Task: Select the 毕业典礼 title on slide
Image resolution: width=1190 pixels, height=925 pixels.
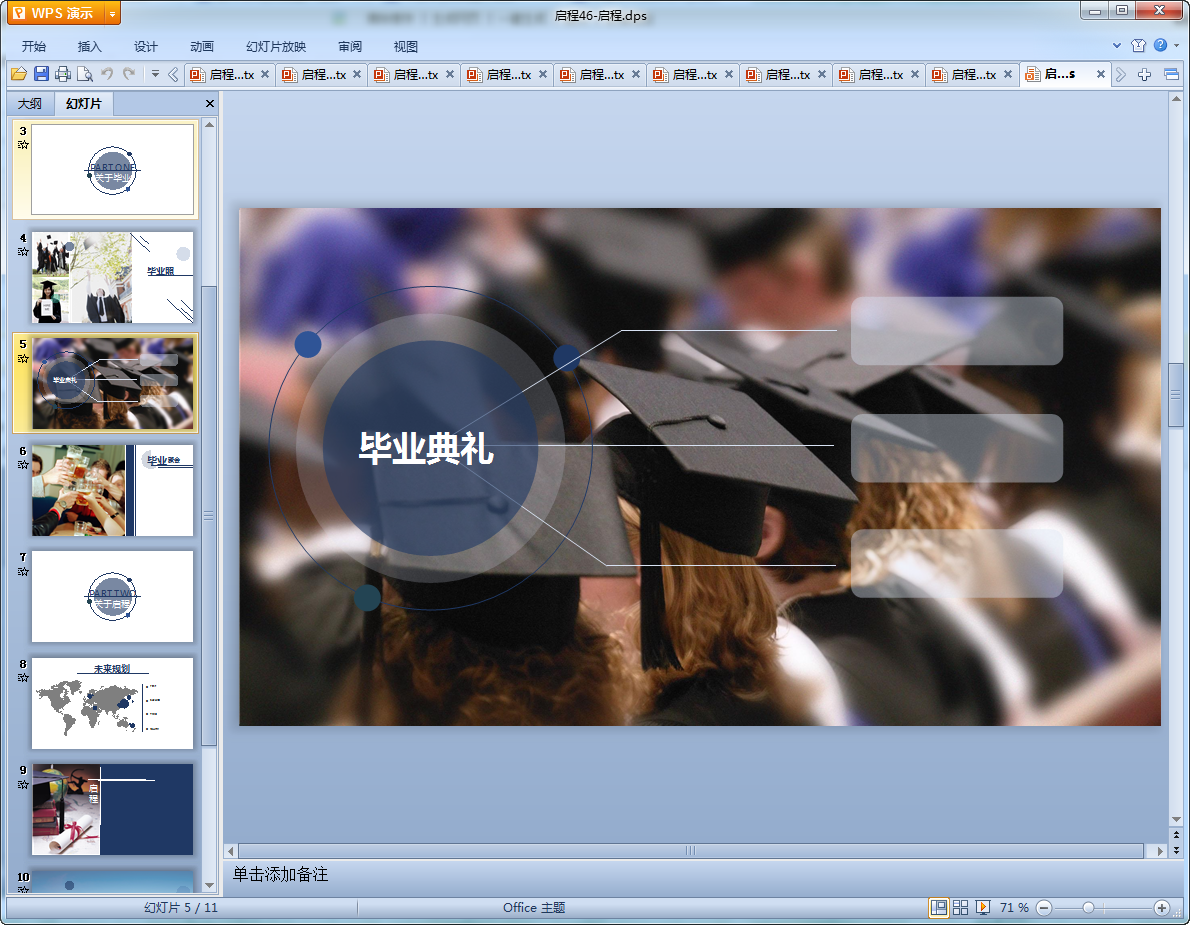Action: (x=426, y=448)
